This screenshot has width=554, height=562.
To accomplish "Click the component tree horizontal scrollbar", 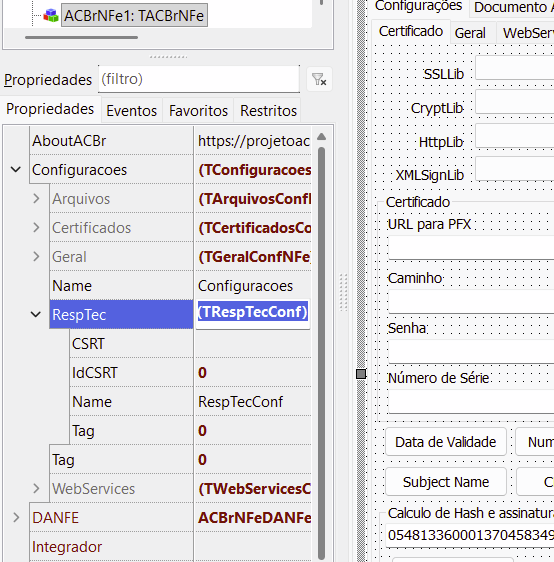I will [81, 37].
